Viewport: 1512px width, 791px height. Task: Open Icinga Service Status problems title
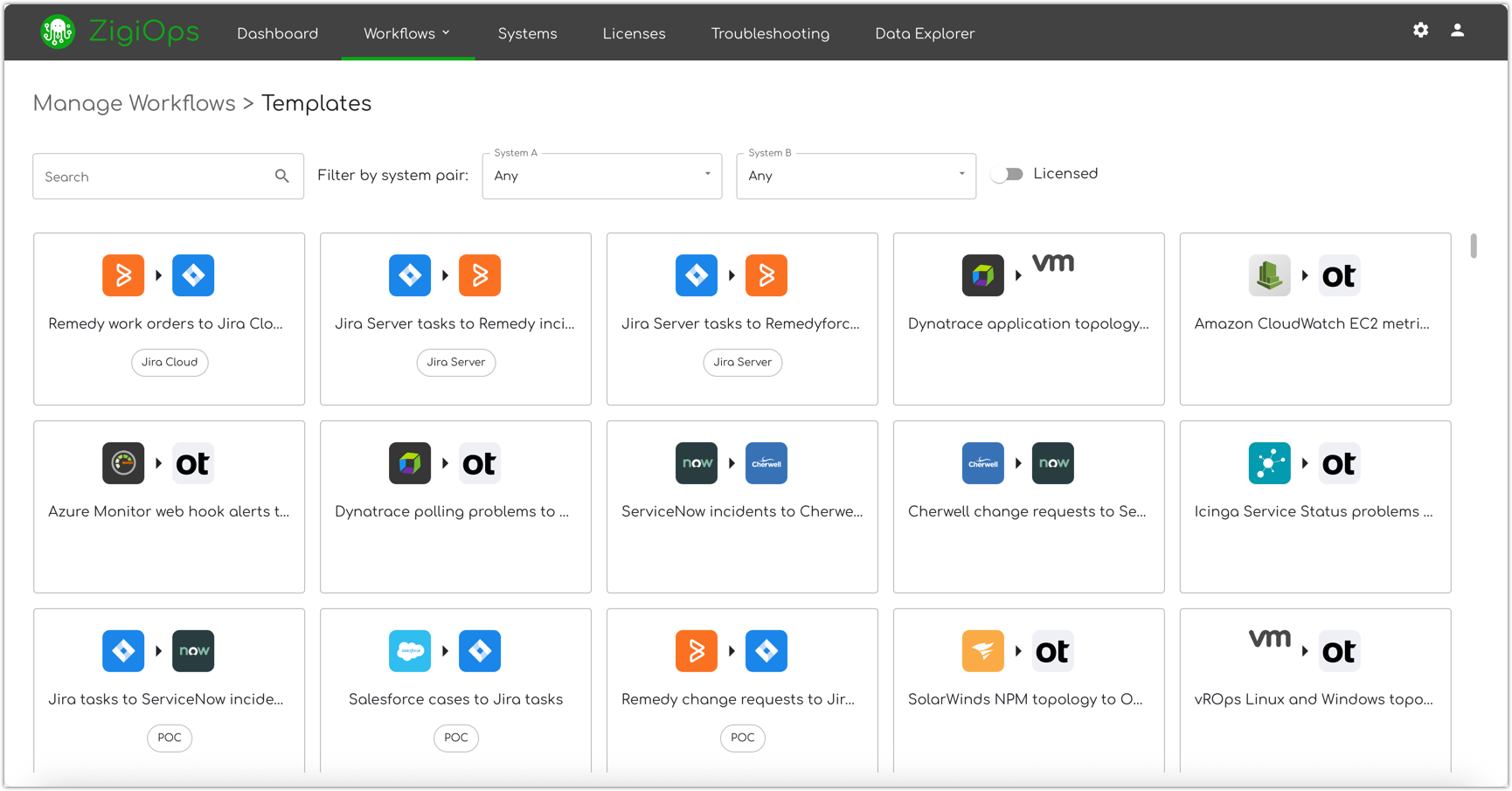(x=1314, y=511)
